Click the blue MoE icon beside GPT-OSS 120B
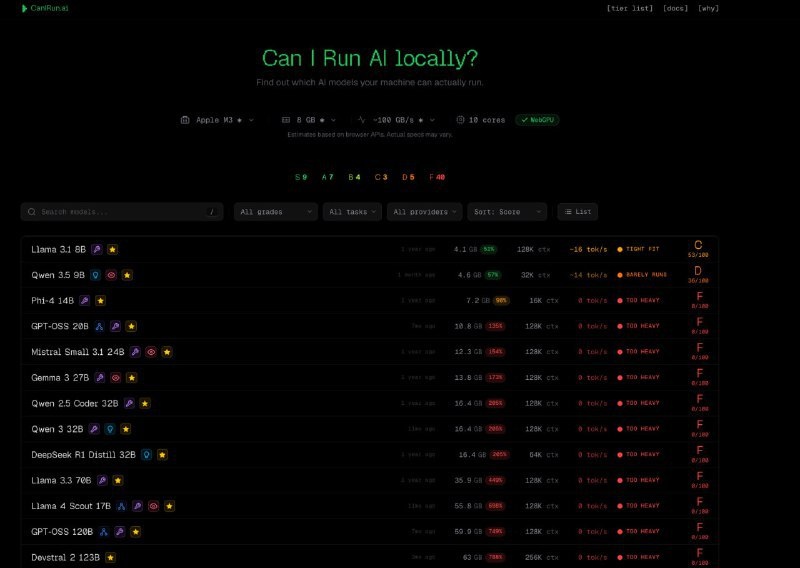Image resolution: width=800 pixels, height=568 pixels. [104, 532]
